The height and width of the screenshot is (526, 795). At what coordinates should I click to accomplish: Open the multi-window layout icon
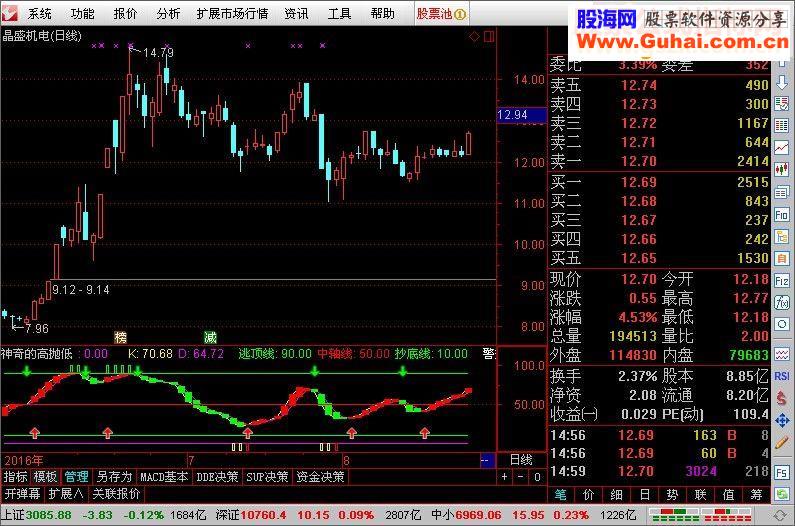click(782, 192)
